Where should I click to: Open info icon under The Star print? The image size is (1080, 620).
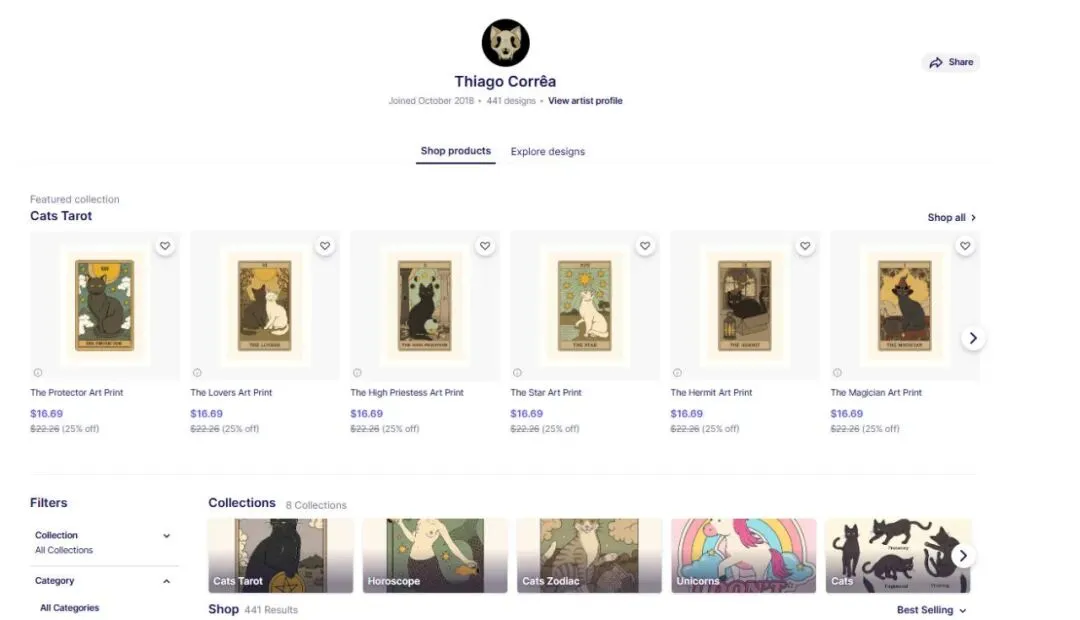pos(517,373)
